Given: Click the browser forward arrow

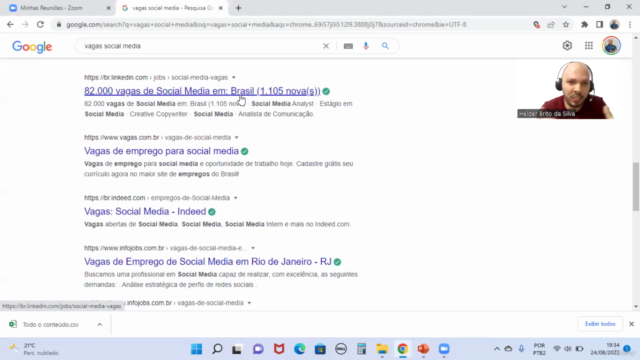Looking at the screenshot, I should [x=25, y=24].
